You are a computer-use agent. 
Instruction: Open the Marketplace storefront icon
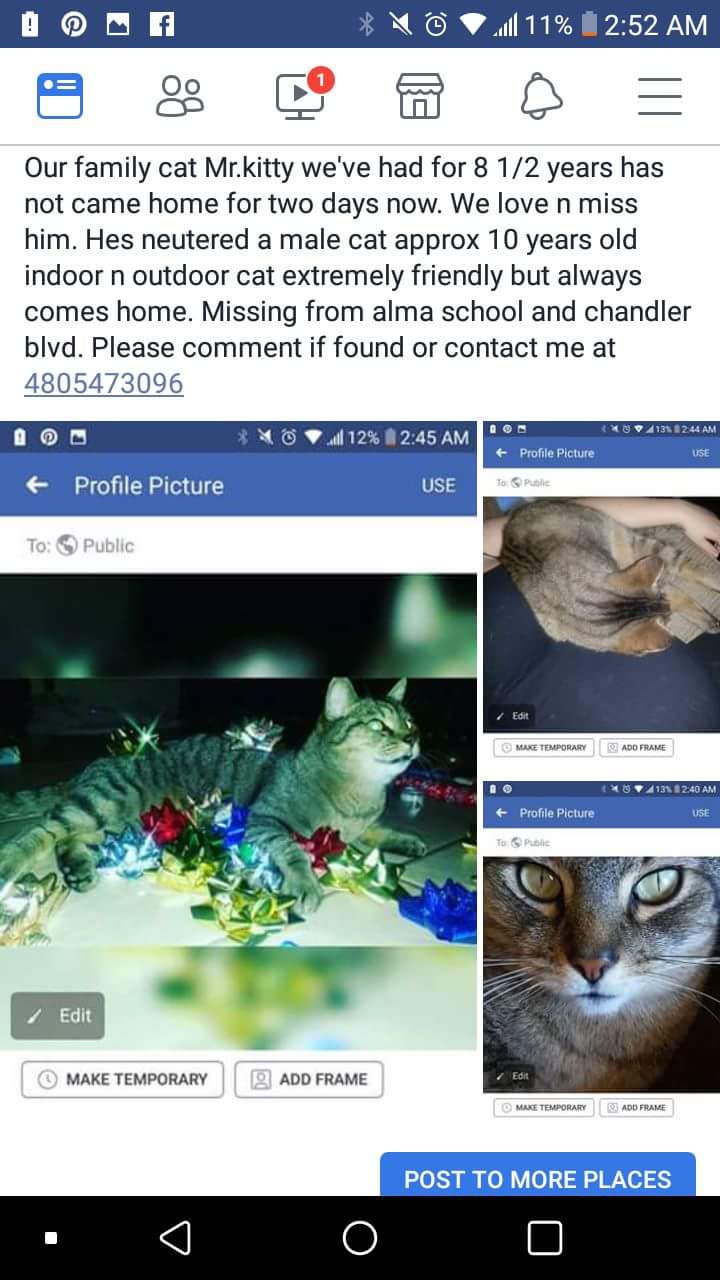[x=420, y=97]
